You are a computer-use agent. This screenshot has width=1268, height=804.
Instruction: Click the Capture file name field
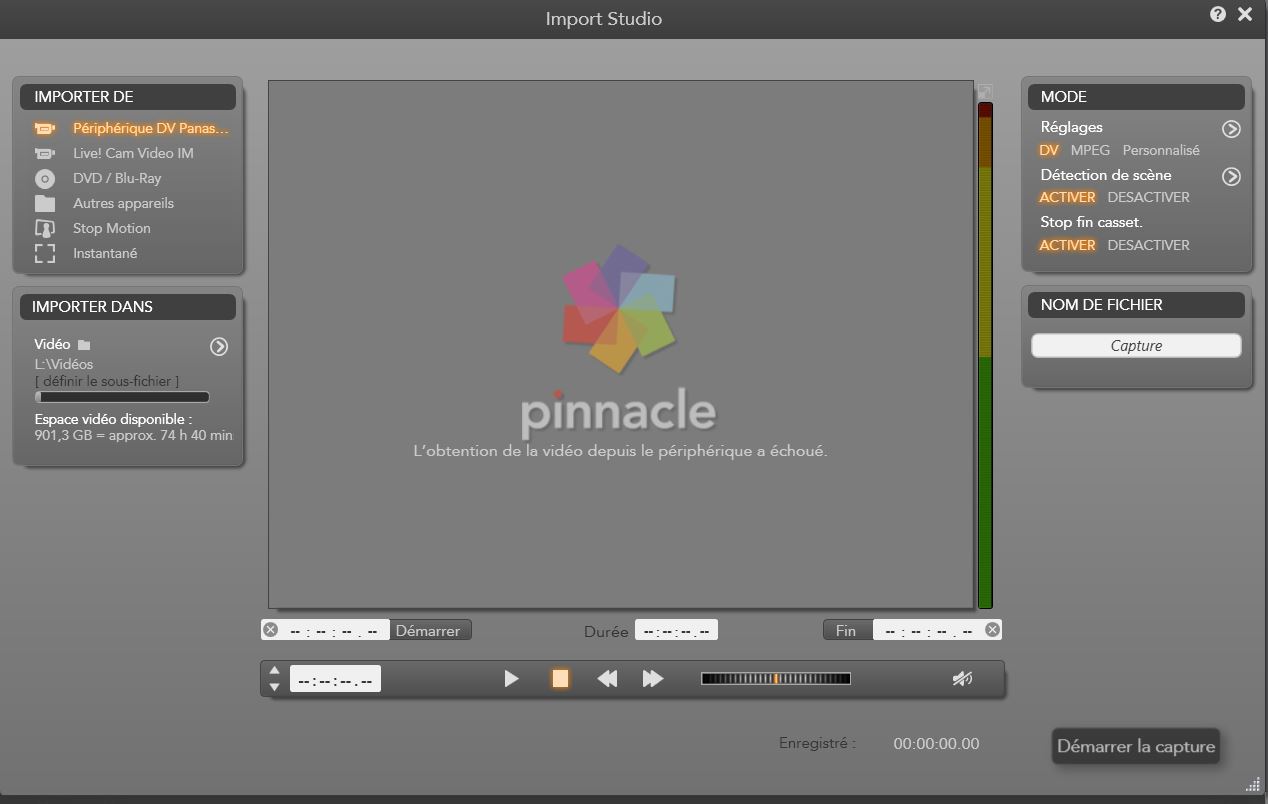tap(1136, 346)
